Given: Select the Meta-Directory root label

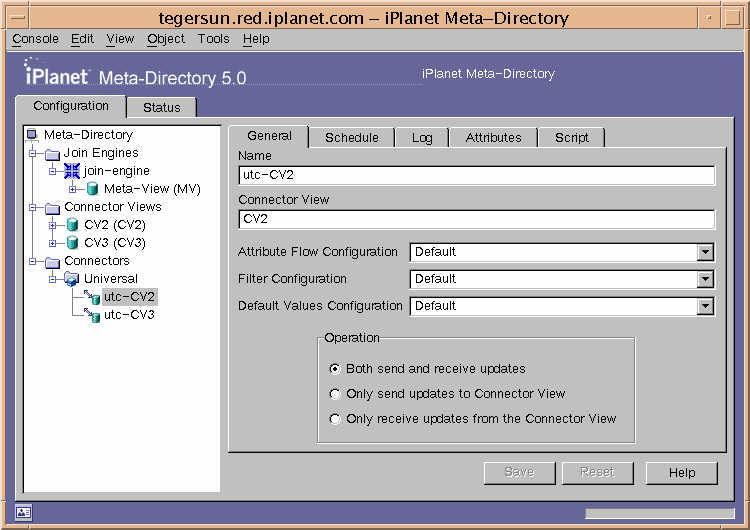Looking at the screenshot, I should [x=88, y=135].
